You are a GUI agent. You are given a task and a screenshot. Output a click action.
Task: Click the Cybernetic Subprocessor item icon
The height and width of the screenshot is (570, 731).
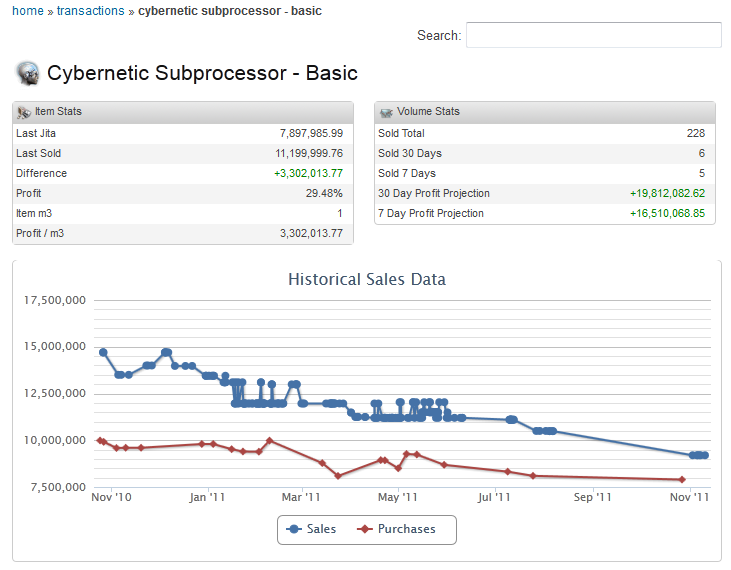28,73
